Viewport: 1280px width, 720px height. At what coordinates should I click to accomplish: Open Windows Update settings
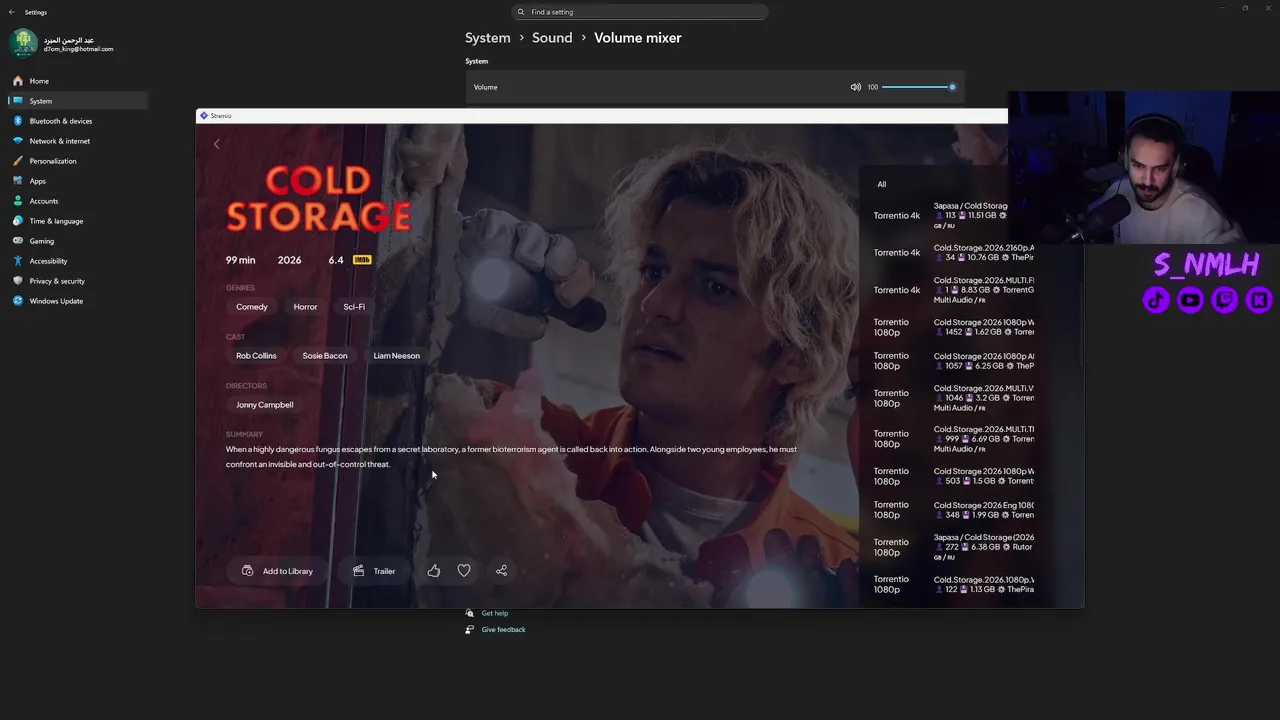[77, 301]
